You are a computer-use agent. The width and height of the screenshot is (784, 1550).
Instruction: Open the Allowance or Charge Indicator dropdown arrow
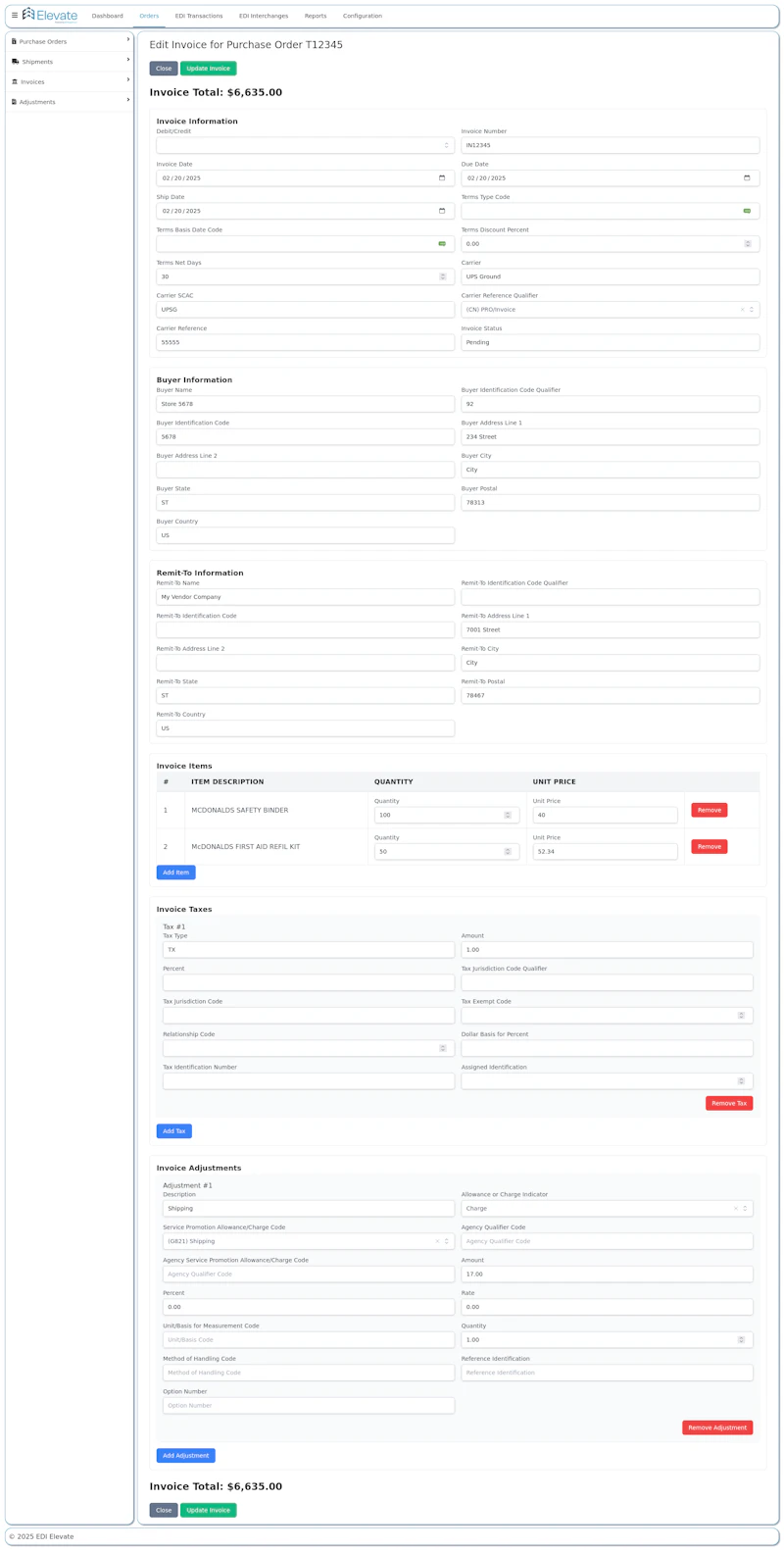tap(745, 1209)
